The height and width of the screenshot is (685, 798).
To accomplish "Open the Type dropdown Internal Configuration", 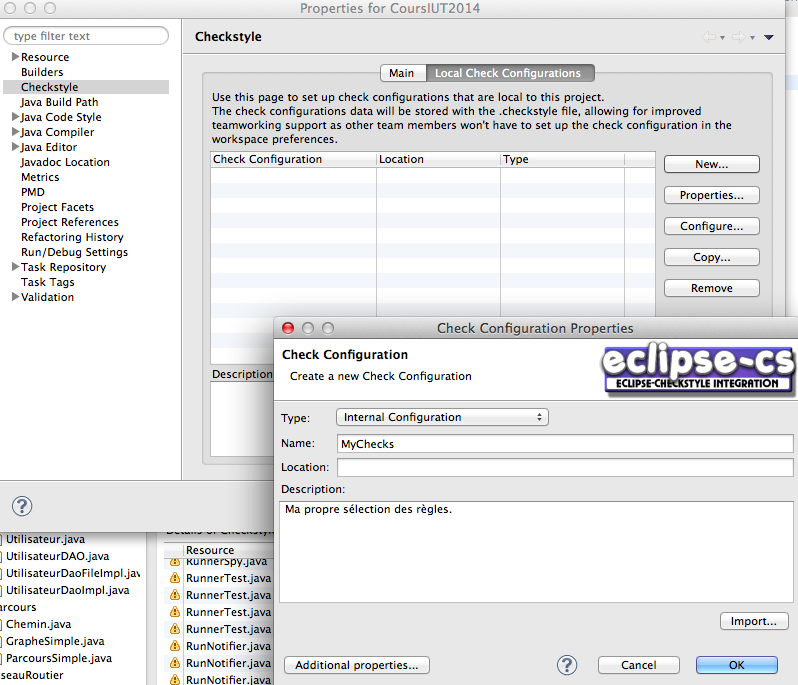I will point(442,417).
